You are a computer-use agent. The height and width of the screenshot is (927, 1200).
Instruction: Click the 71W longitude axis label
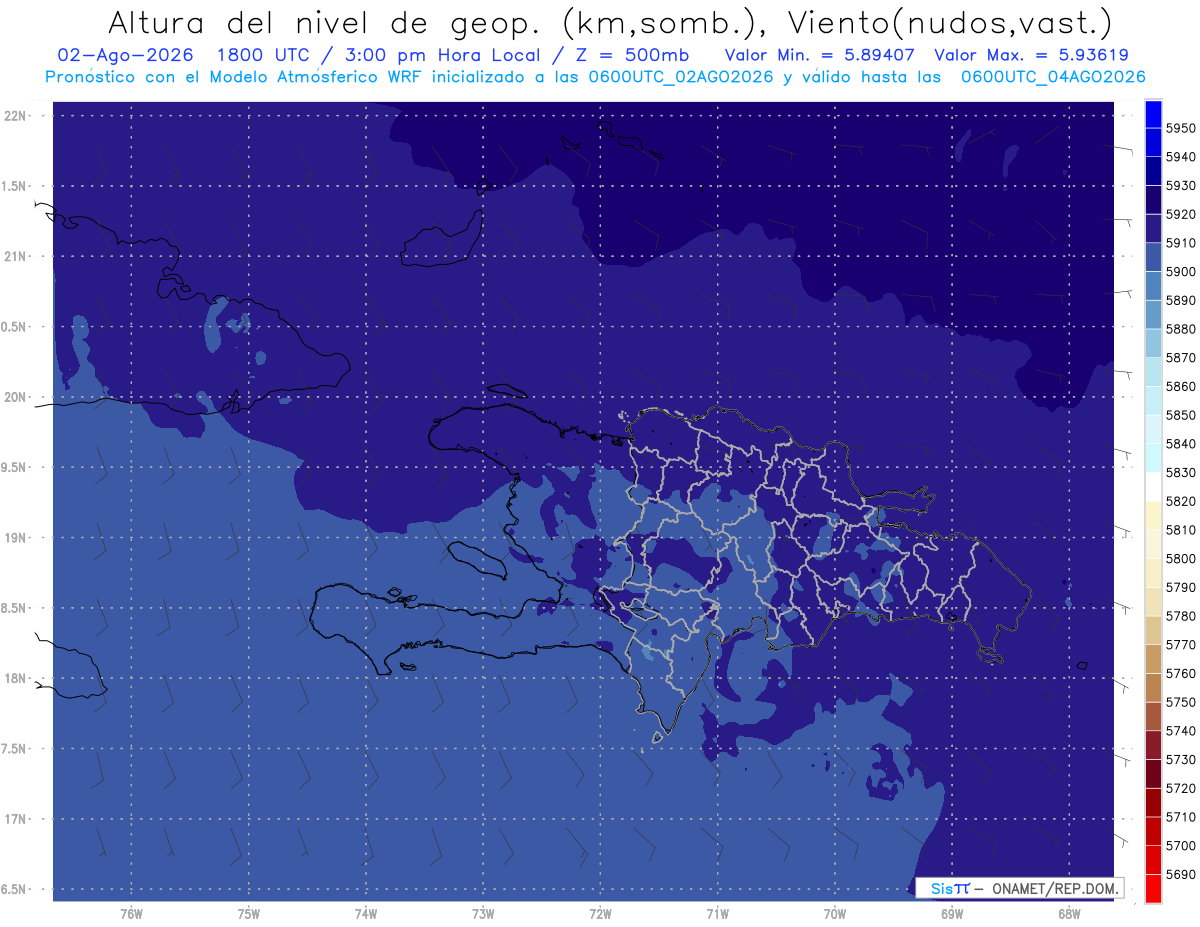717,914
